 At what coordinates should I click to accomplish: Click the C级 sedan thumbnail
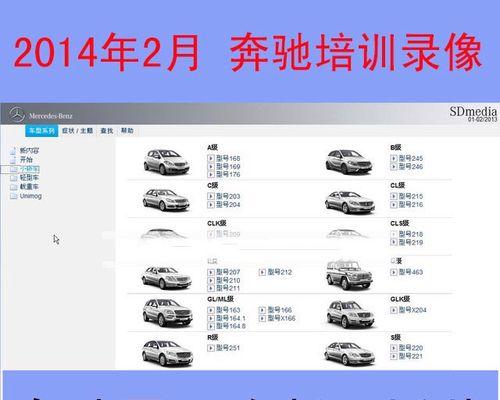click(166, 200)
